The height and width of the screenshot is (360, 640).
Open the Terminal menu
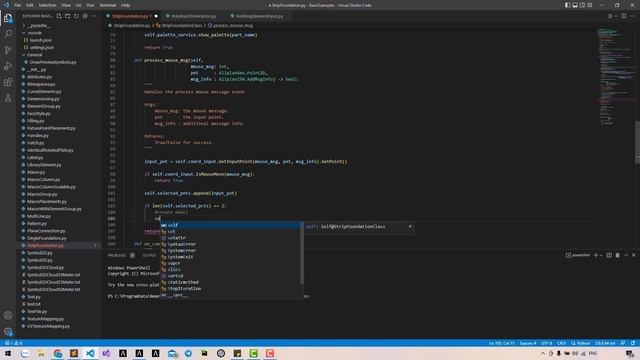108,5
